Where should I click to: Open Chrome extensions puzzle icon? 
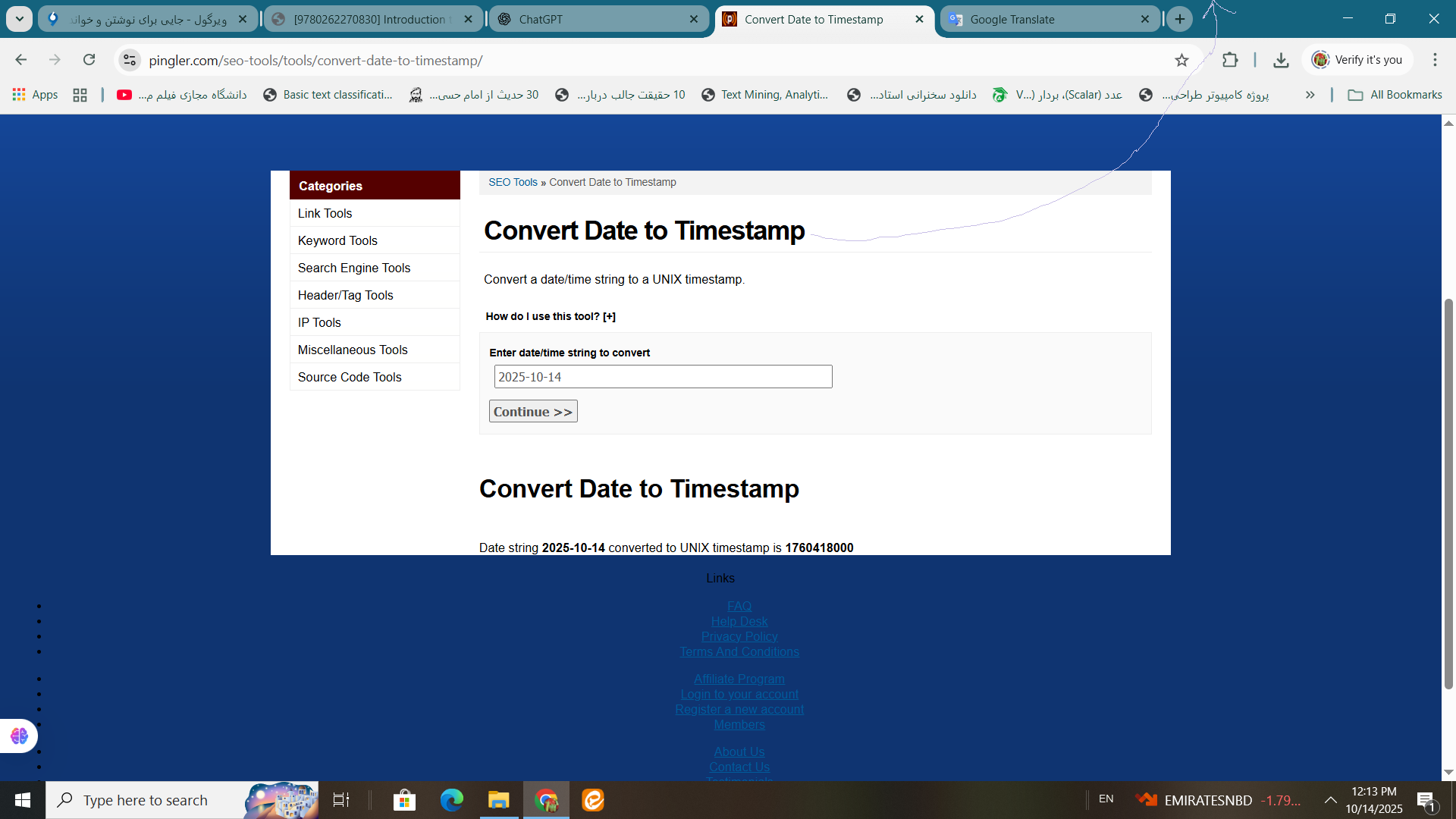pyautogui.click(x=1230, y=60)
